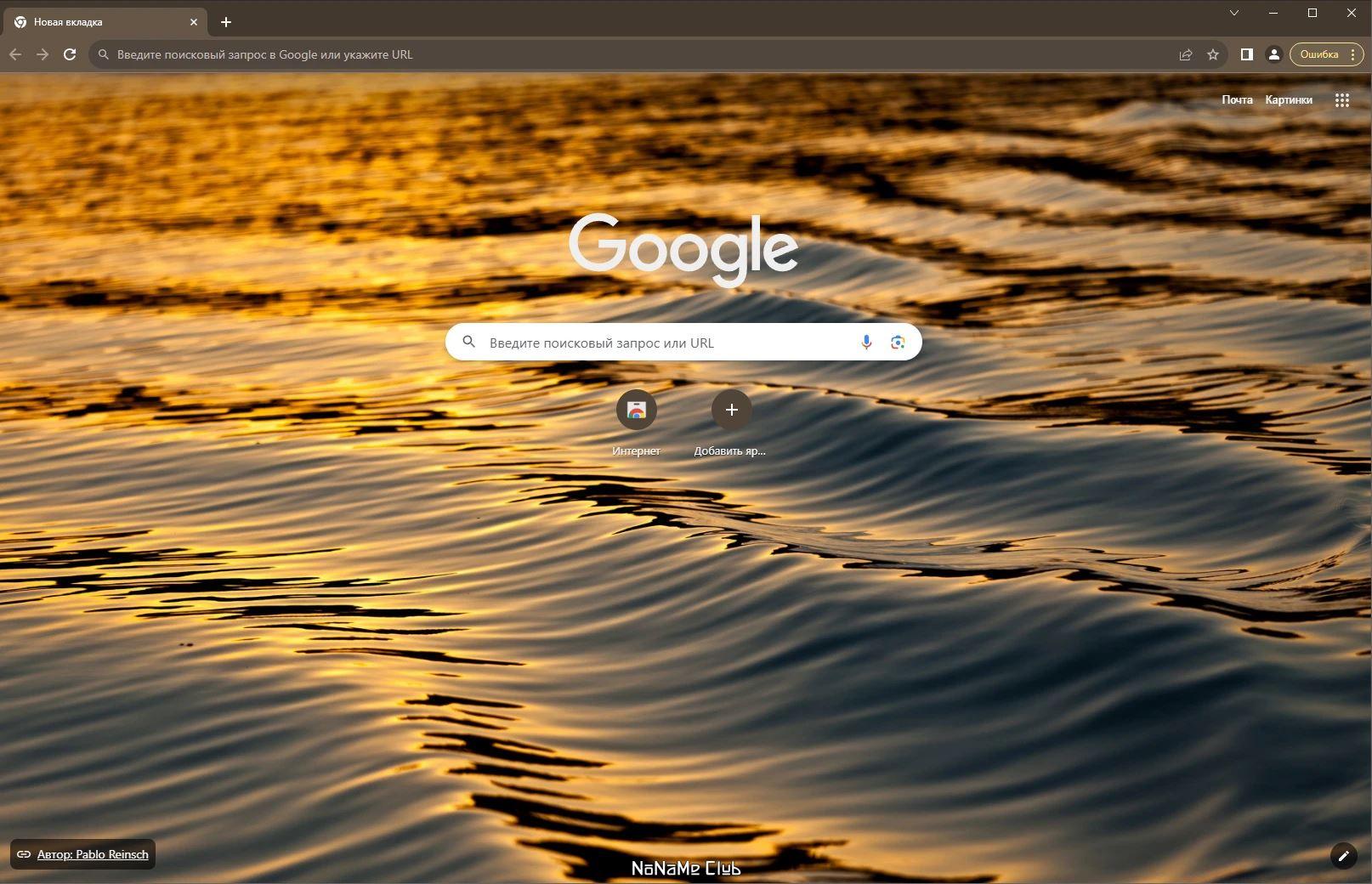Open Google Lens image search
This screenshot has width=1372, height=884.
click(x=898, y=342)
